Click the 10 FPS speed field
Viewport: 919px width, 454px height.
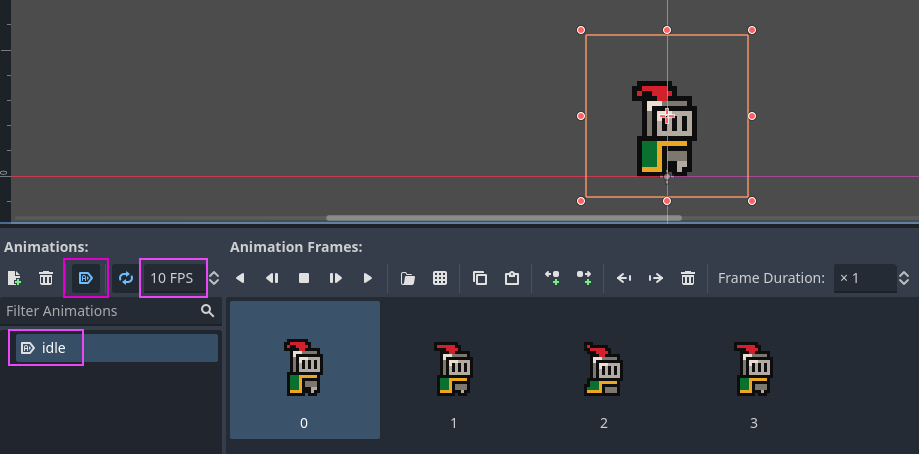pyautogui.click(x=172, y=278)
